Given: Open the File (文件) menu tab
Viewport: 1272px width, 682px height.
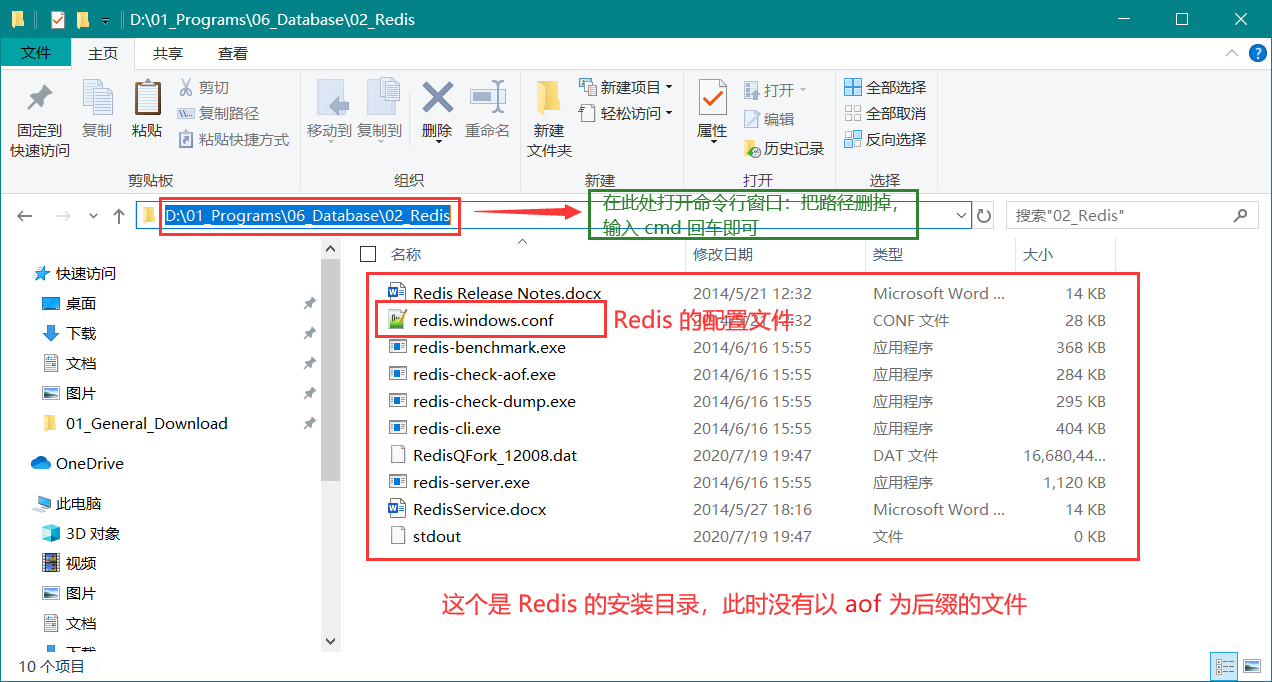Looking at the screenshot, I should [37, 53].
